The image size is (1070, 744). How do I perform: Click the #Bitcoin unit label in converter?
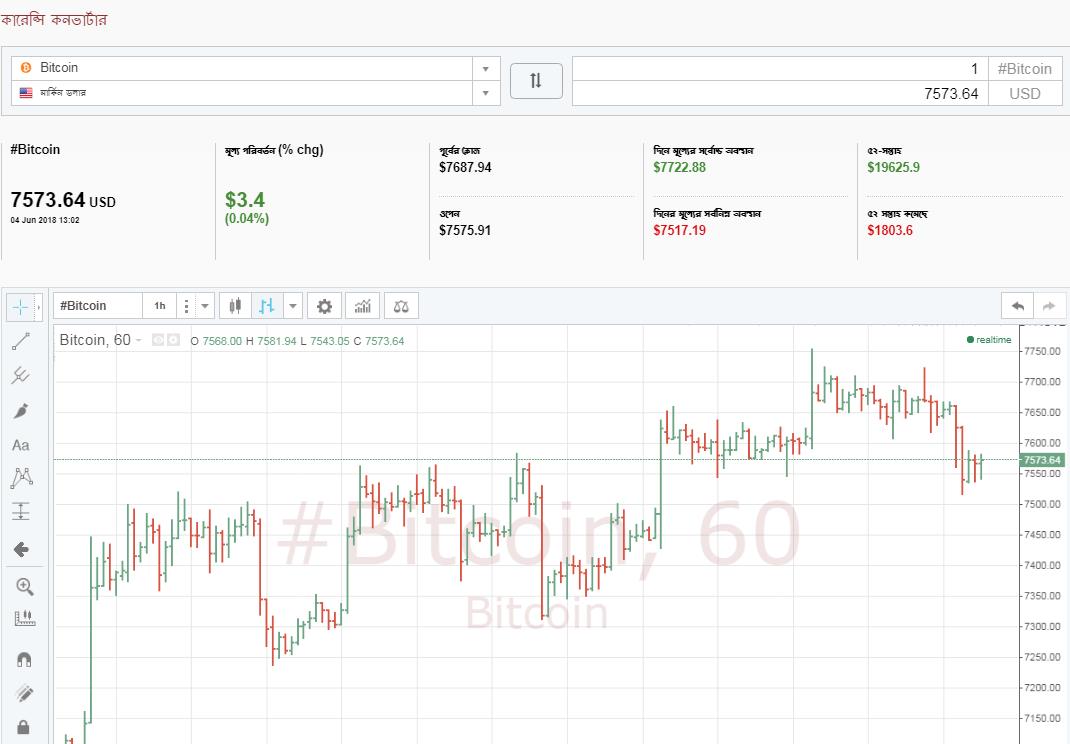pyautogui.click(x=1025, y=69)
